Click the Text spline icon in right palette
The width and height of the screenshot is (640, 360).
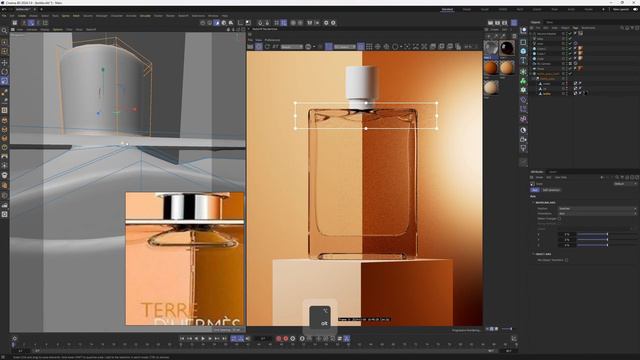(x=523, y=61)
